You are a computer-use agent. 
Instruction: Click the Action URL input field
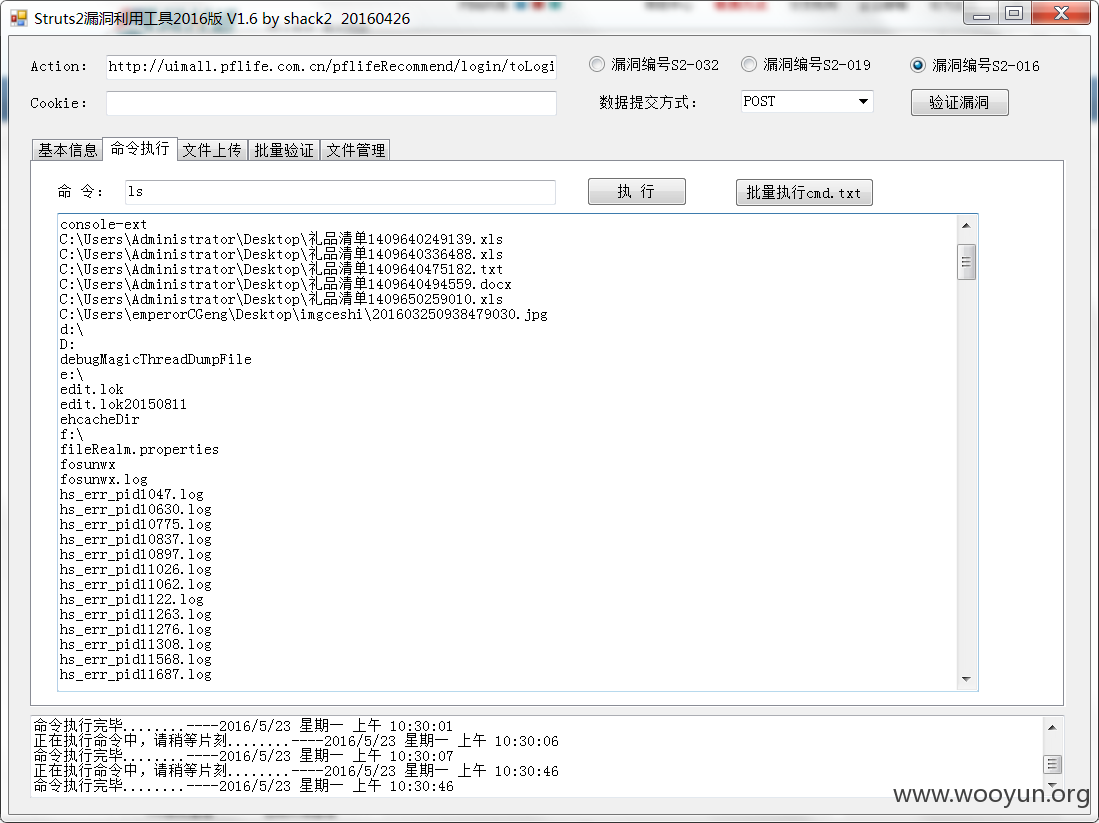[331, 67]
